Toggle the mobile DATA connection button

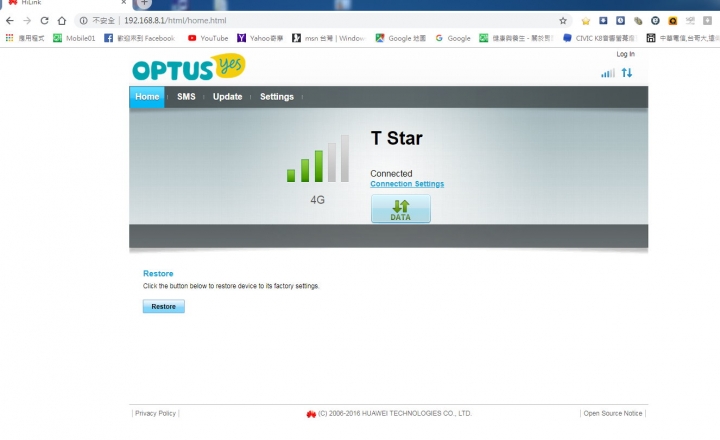coord(401,209)
